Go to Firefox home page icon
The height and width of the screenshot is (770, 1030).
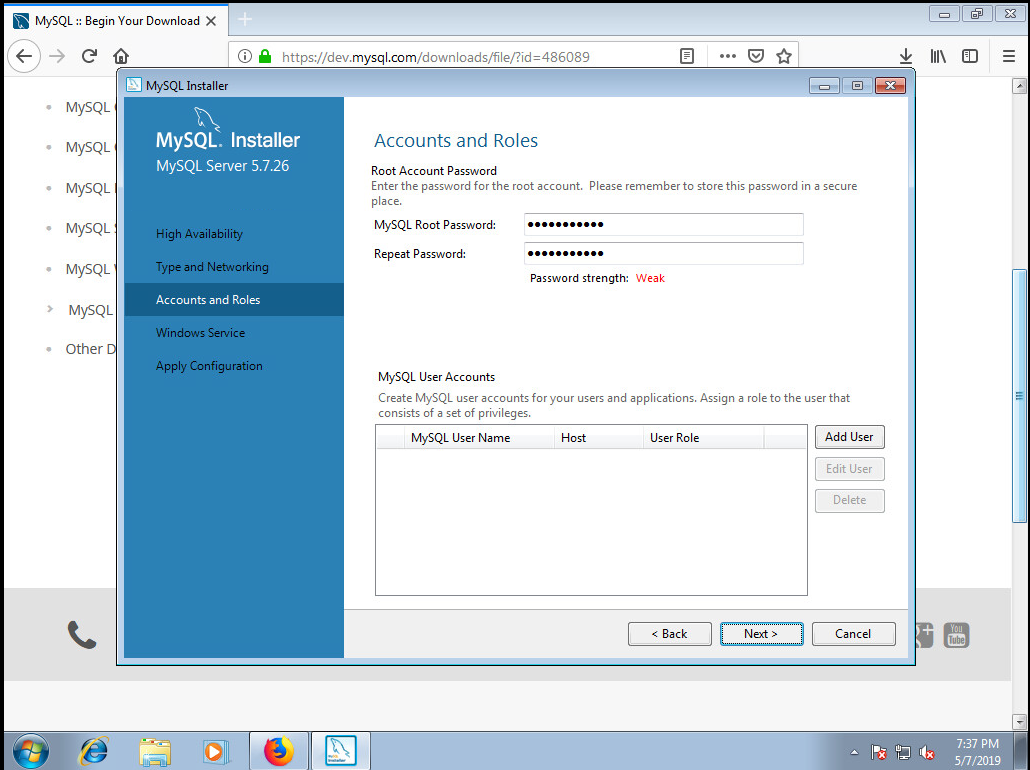pos(121,56)
